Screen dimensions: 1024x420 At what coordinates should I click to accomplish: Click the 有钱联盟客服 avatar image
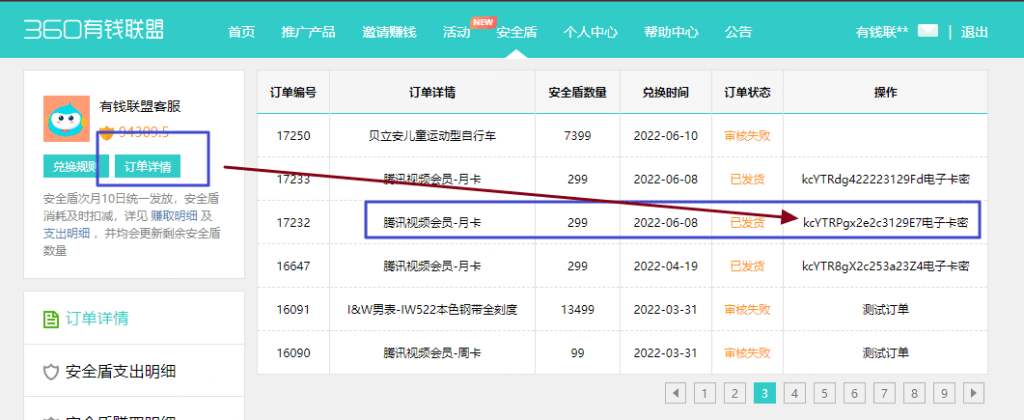(66, 119)
